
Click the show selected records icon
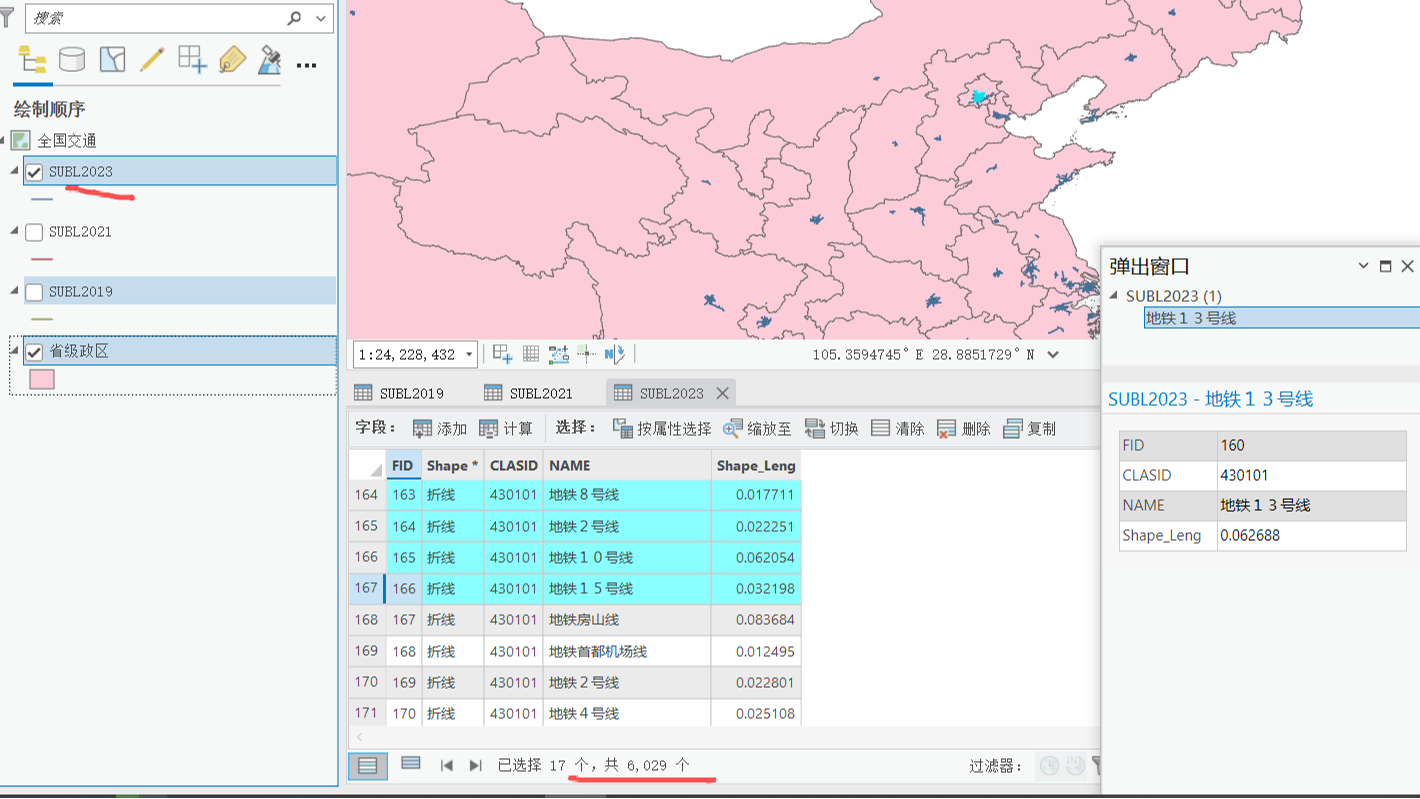[411, 764]
